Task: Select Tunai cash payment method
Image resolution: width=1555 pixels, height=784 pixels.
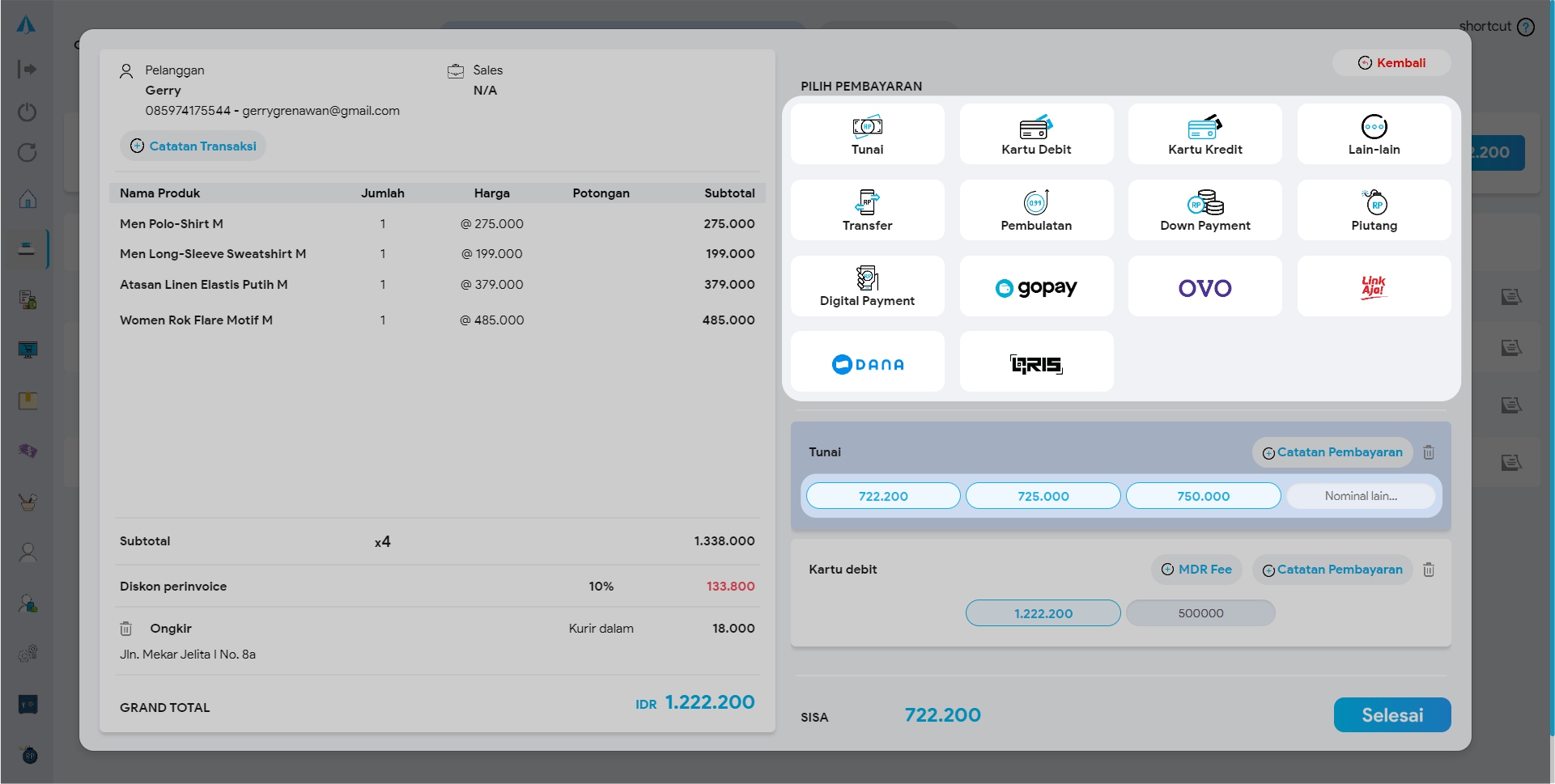Action: pyautogui.click(x=867, y=134)
